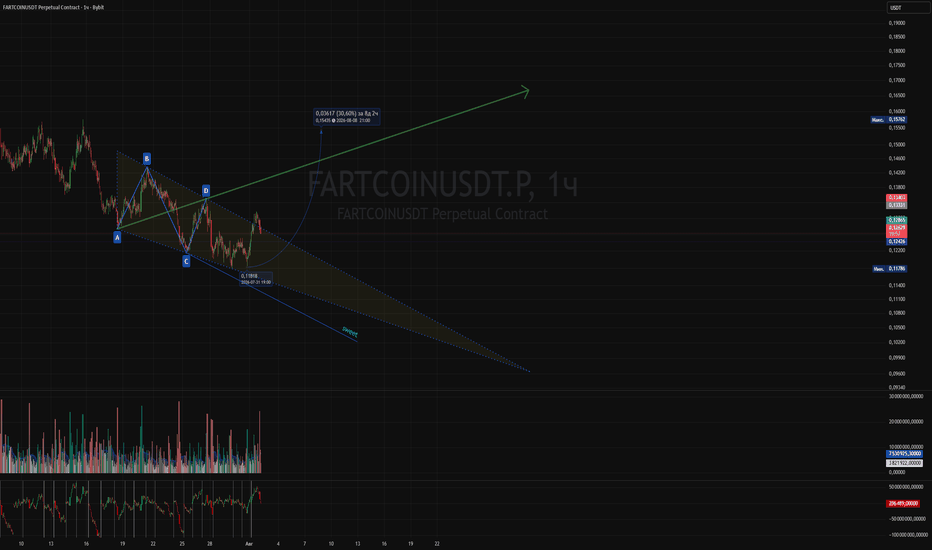This screenshot has width=932, height=550.
Task: Click the 0,14600 price scale value
Action: click(897, 159)
